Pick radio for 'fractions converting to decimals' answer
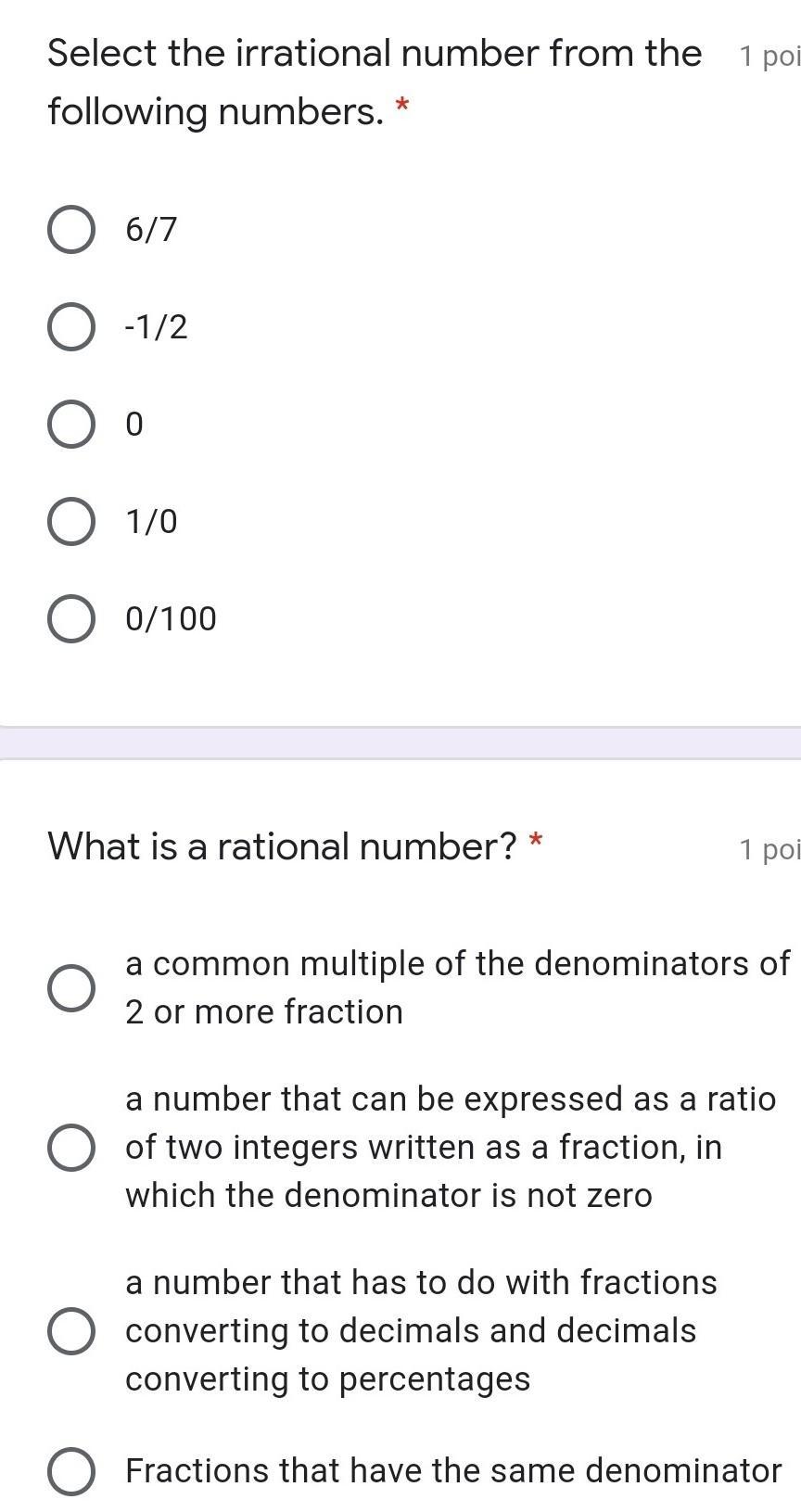 [70, 1331]
